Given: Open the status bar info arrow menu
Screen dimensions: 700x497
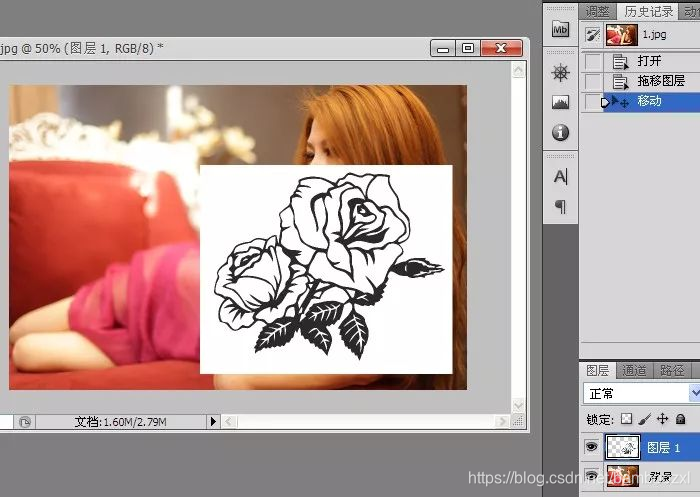Looking at the screenshot, I should [213, 421].
